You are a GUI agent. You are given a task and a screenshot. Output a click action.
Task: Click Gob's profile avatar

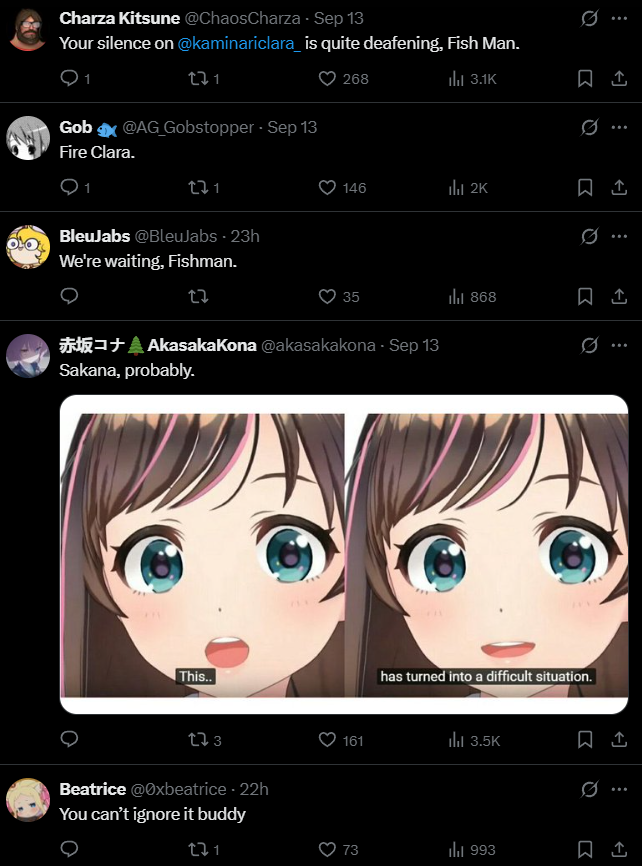[28, 138]
